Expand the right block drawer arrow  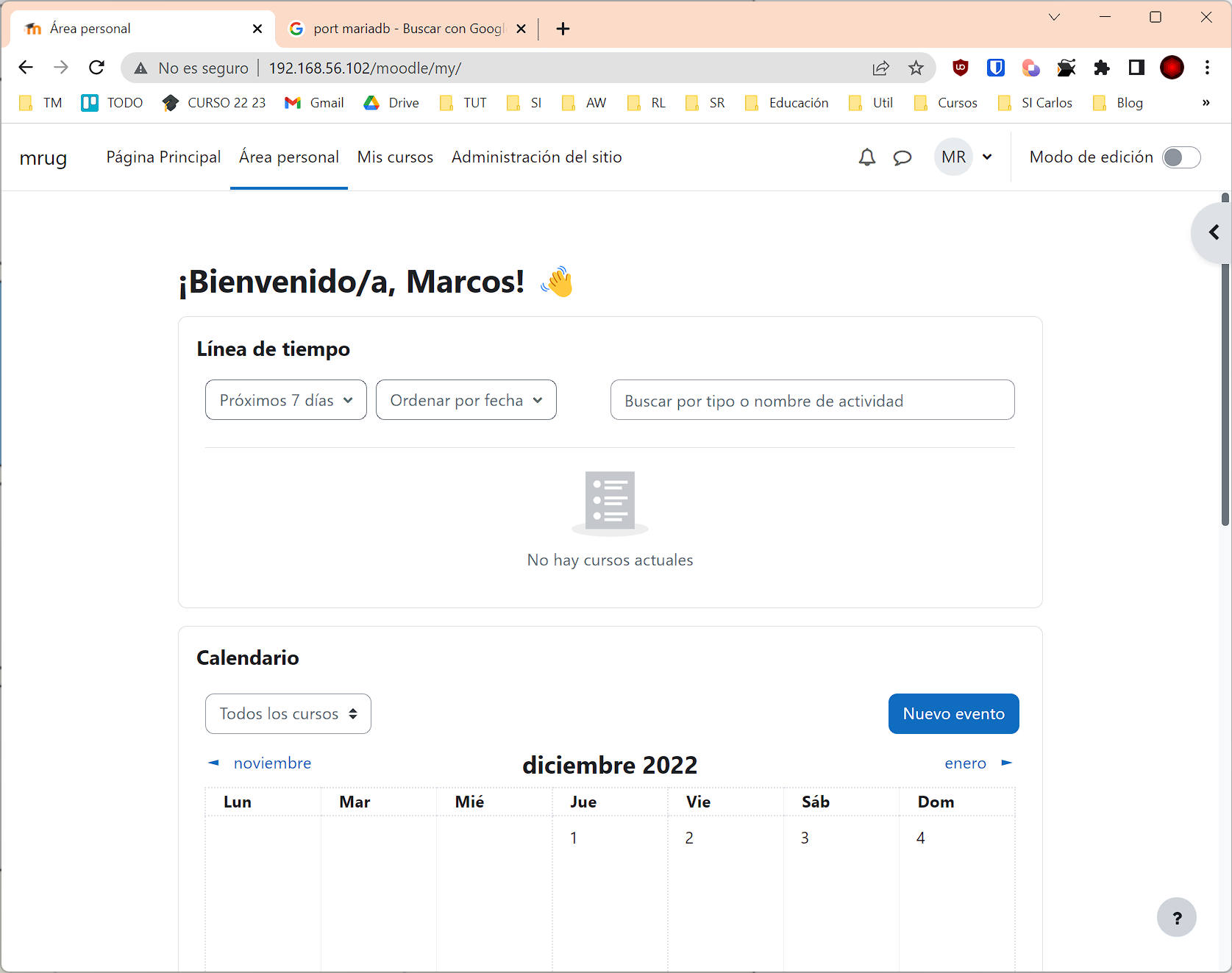1214,232
